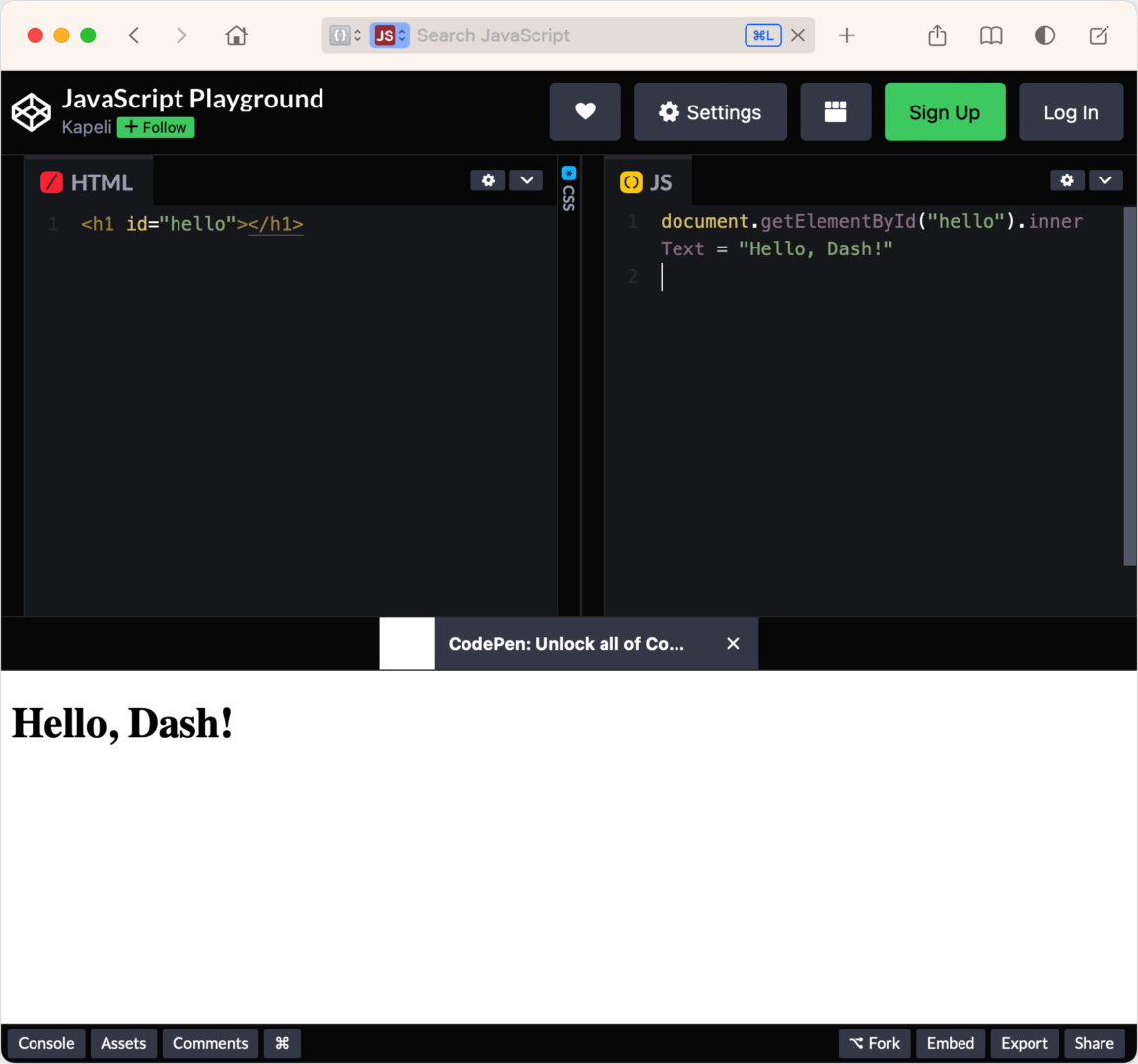Select the HTML editor tab
This screenshot has height=1064, width=1138.
coord(88,182)
